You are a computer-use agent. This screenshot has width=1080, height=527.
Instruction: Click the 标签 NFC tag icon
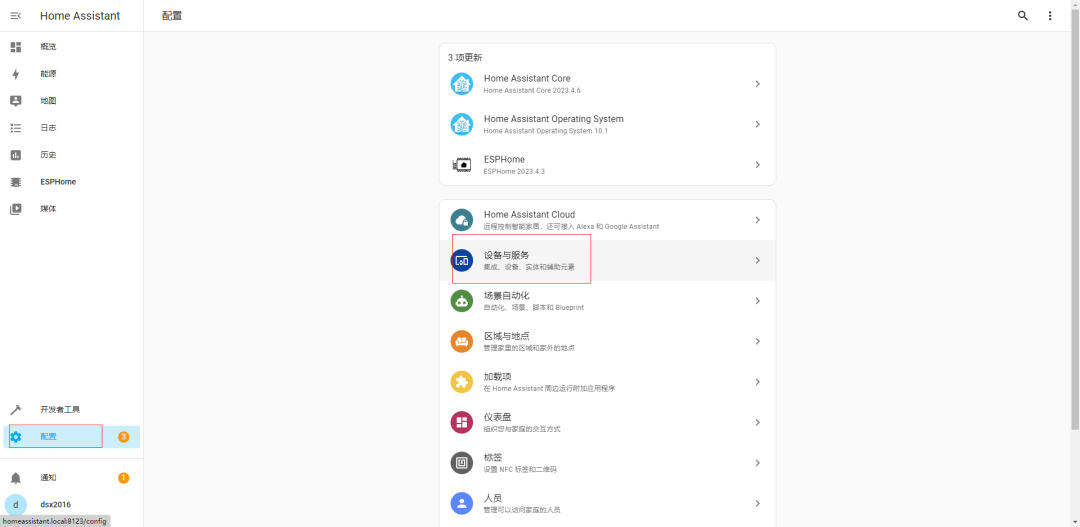[x=461, y=463]
